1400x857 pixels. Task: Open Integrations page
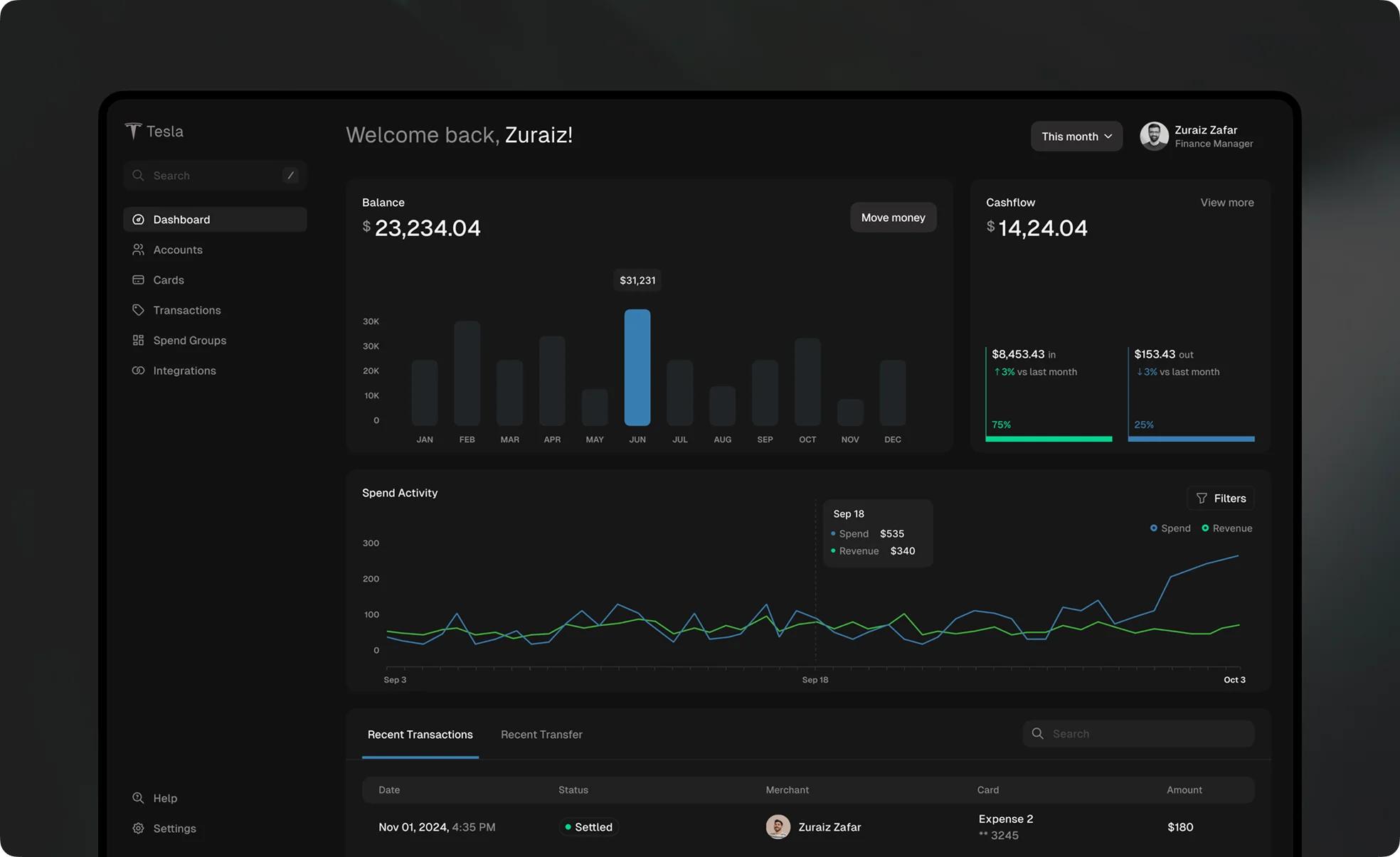coord(184,371)
